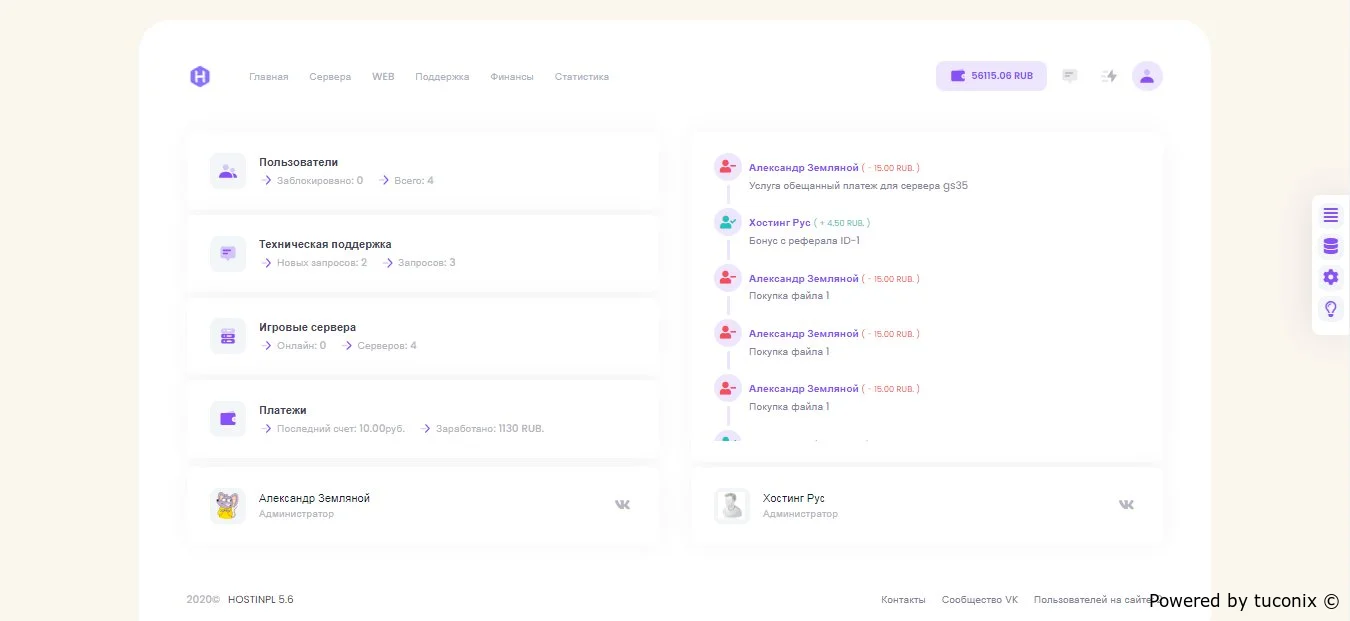Click VK icon next to Хостинг Рус
Screen dimensions: 1350x621
coord(1126,505)
